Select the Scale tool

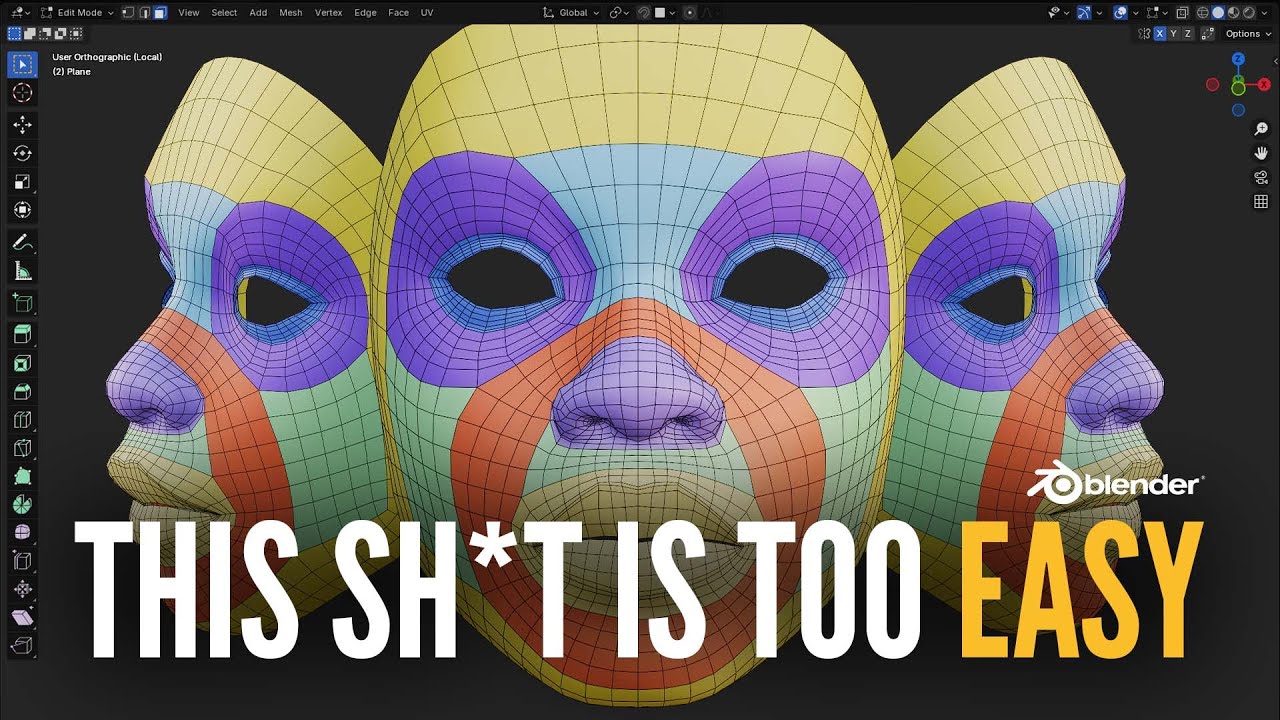coord(23,182)
